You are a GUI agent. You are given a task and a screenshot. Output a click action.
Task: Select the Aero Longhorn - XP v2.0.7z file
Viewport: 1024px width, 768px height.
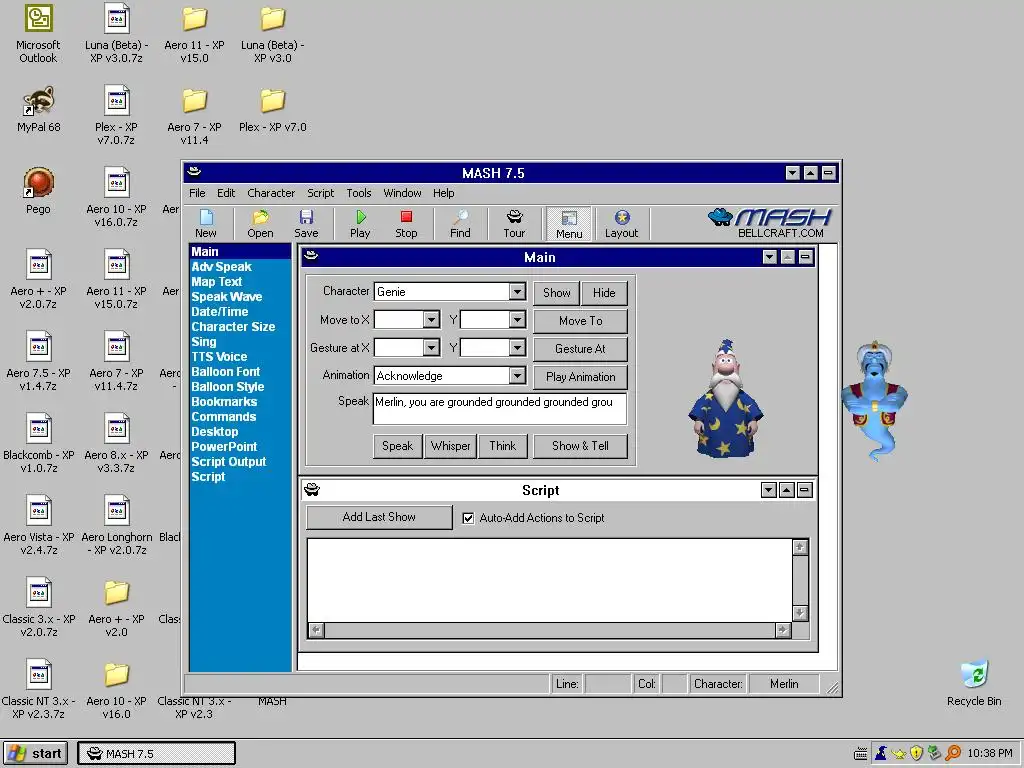116,526
